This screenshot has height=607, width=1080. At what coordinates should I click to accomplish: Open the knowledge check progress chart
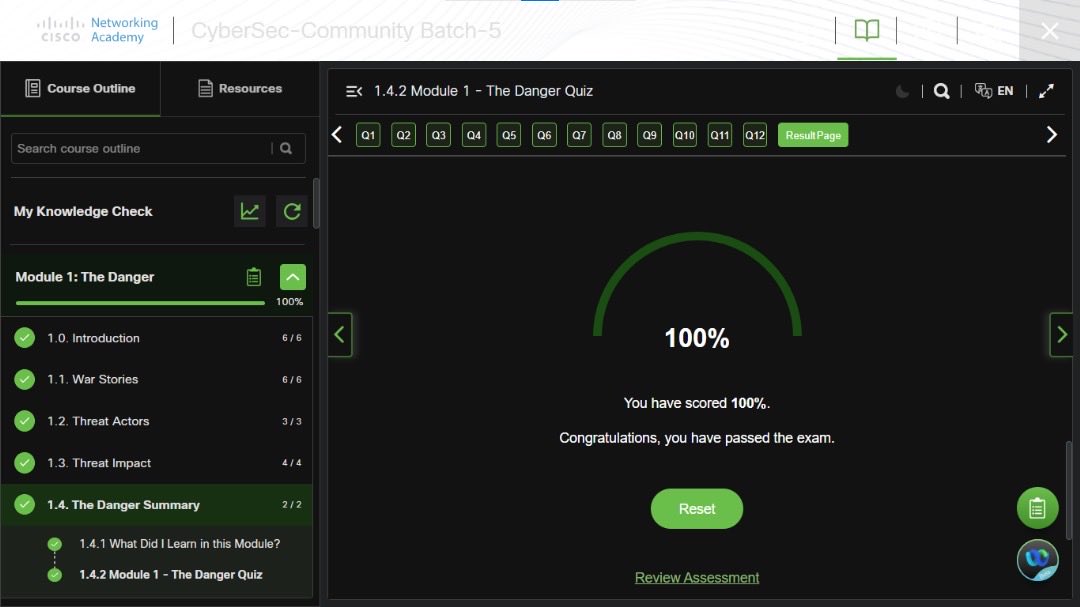point(249,211)
